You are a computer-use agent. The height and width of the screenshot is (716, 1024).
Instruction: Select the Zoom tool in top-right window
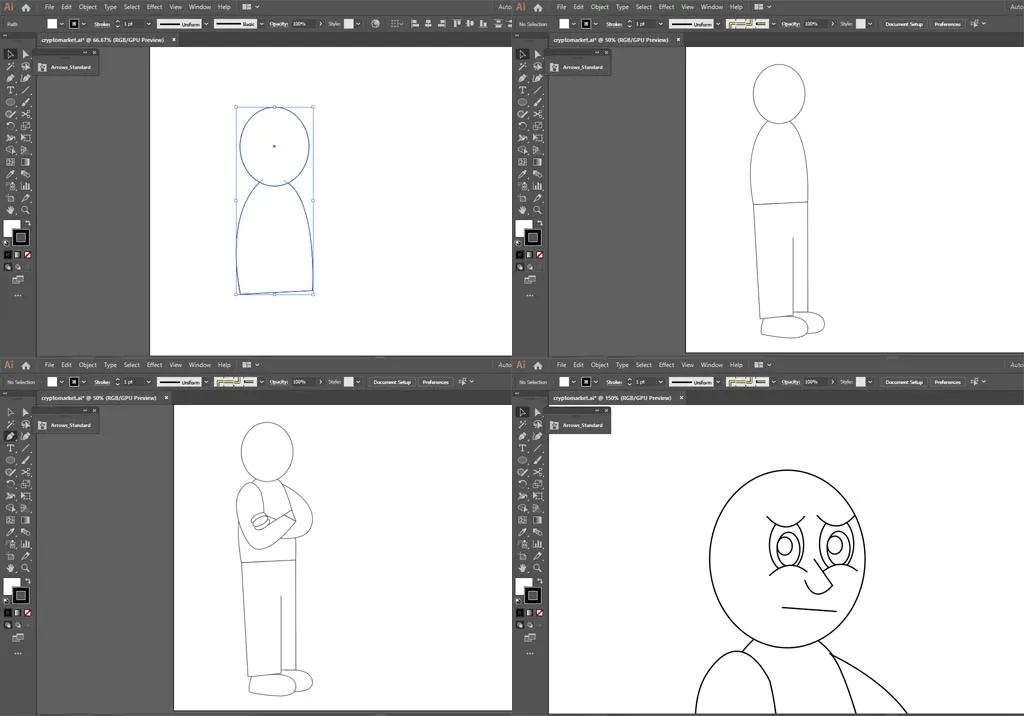(537, 210)
